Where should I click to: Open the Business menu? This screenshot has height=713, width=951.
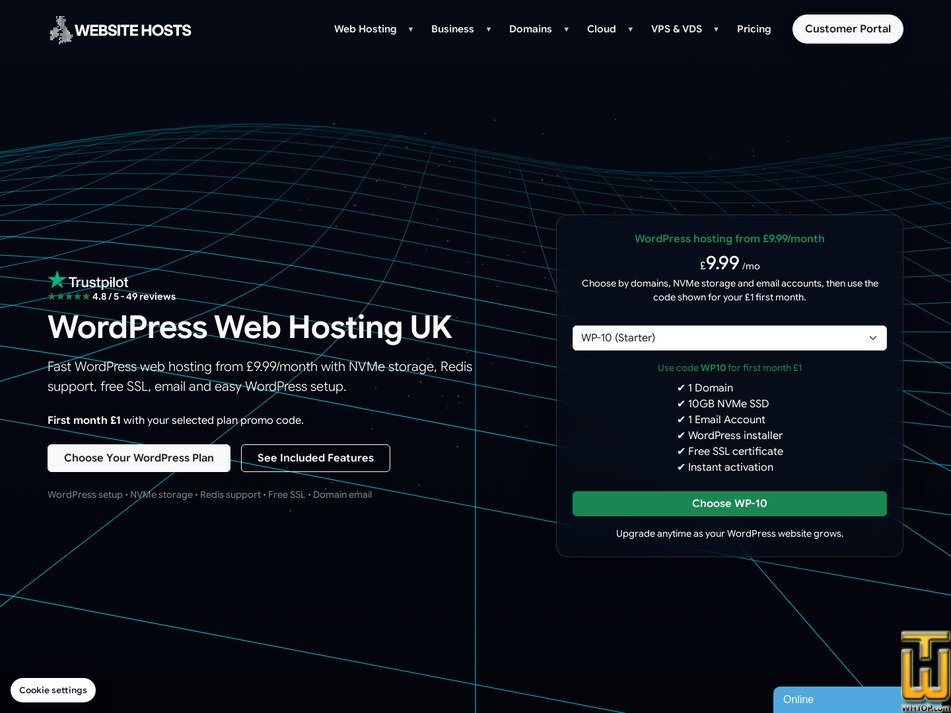coord(452,29)
